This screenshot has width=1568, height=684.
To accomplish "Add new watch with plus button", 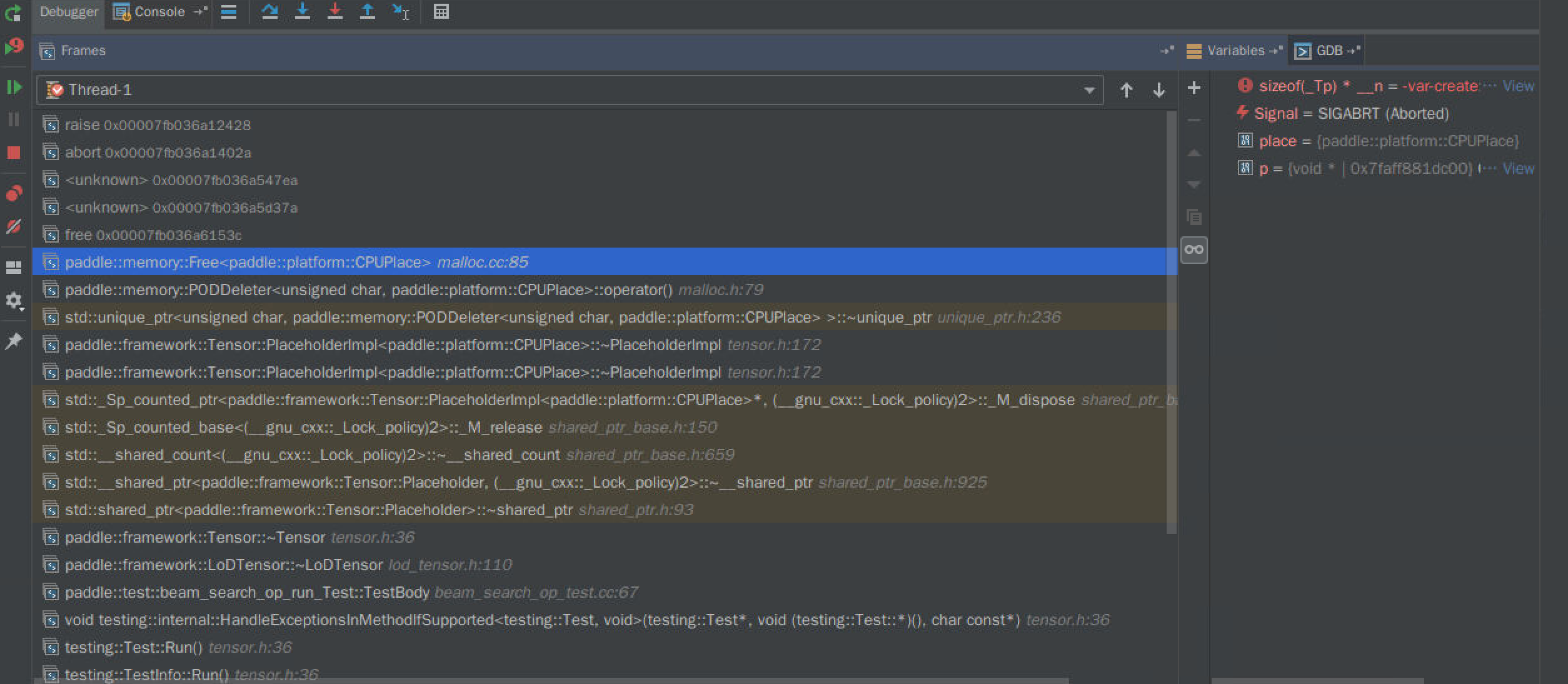I will (1194, 88).
